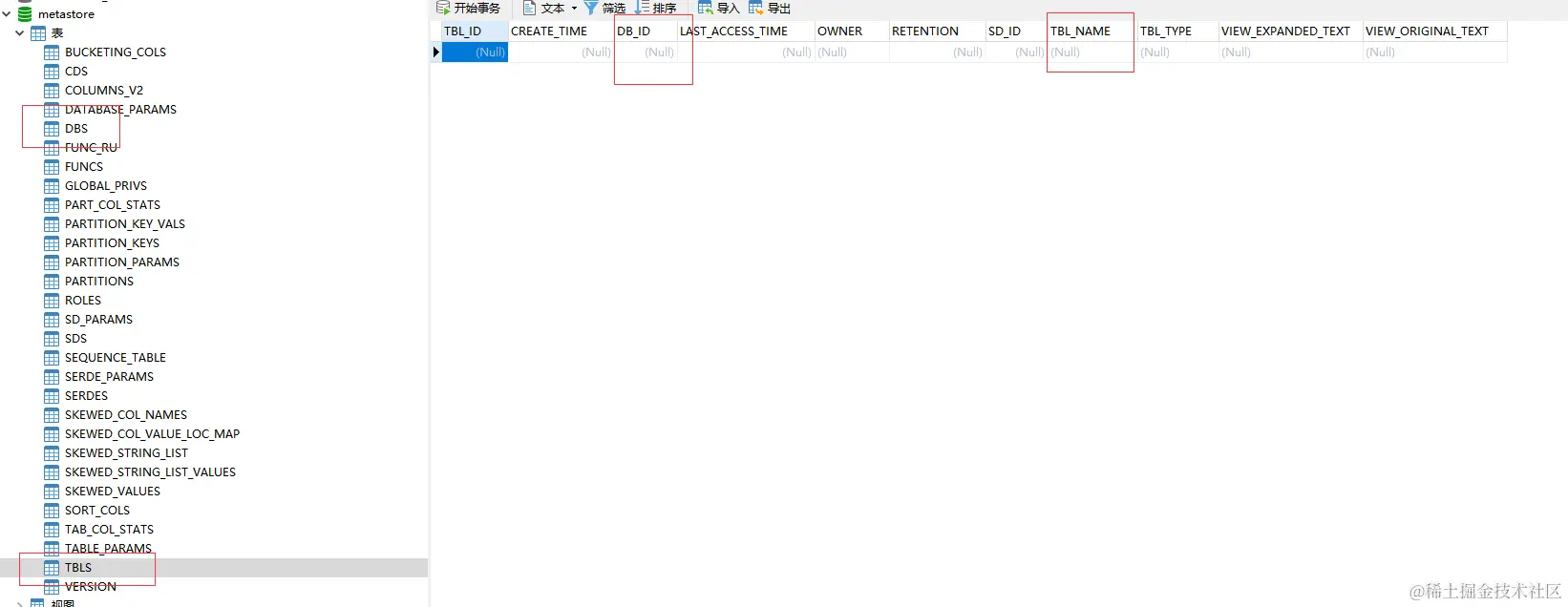
Task: Click the table icon next to GLOBAL_PRIVS
Action: click(x=52, y=186)
